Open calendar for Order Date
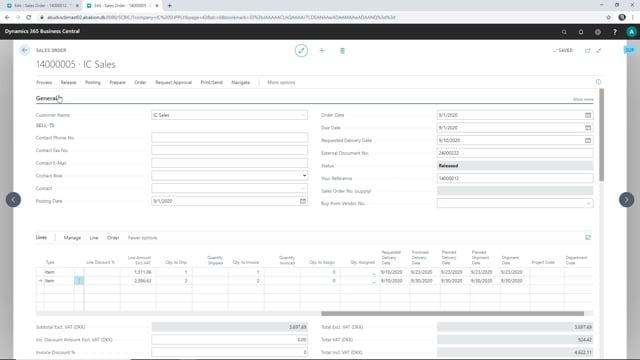 588,115
